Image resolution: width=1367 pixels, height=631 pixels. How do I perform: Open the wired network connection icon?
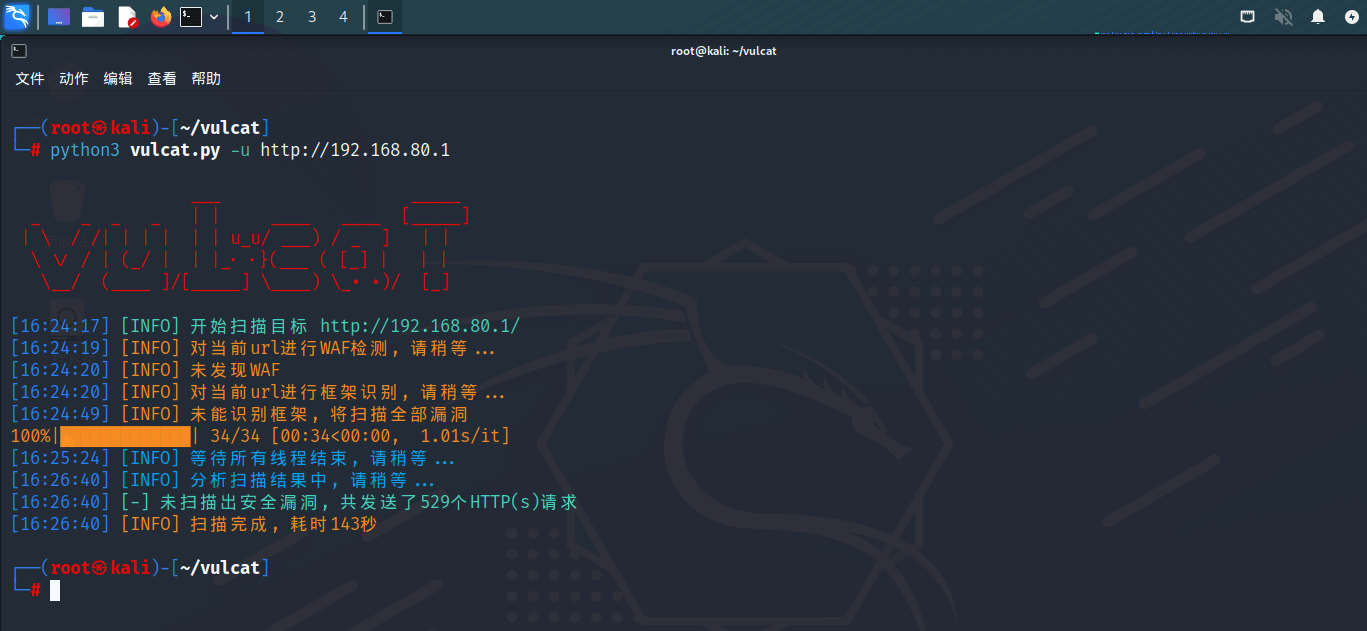(1247, 16)
